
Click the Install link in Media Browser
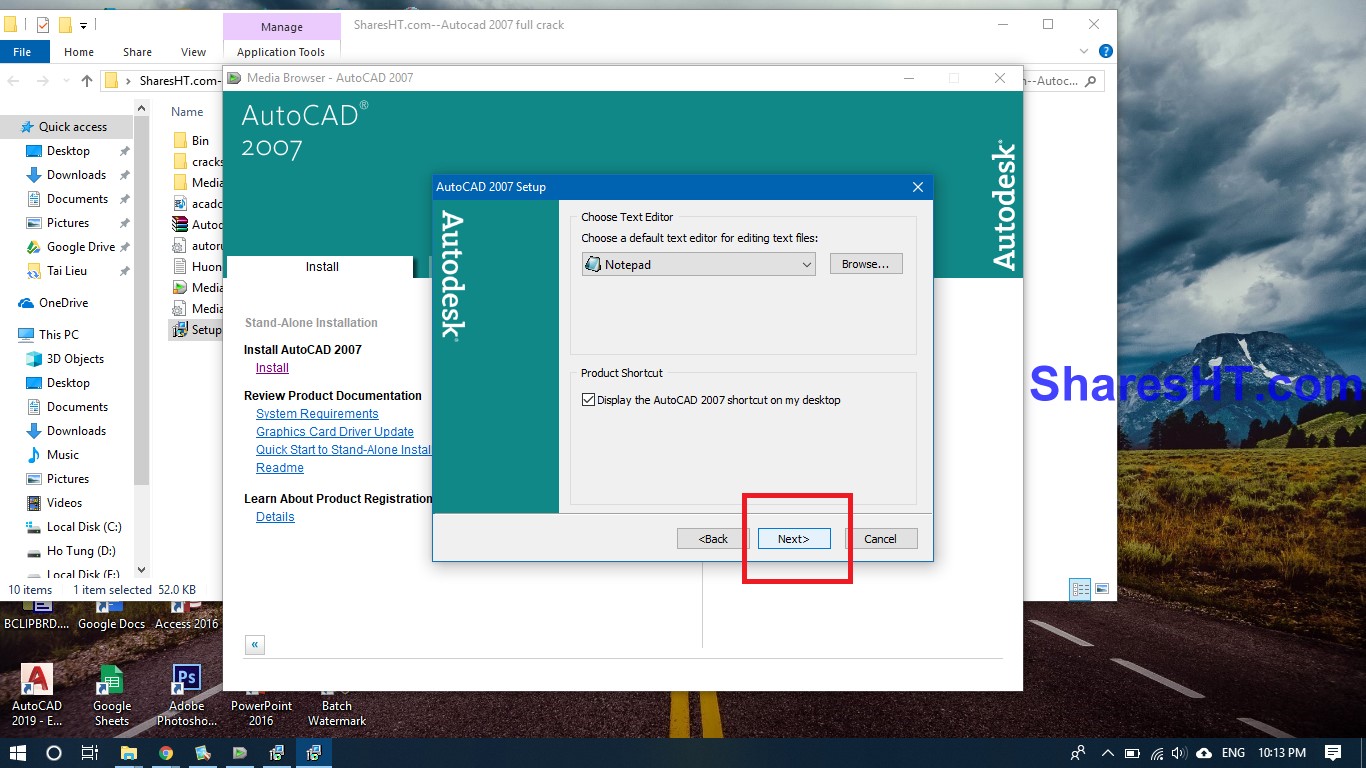tap(272, 368)
